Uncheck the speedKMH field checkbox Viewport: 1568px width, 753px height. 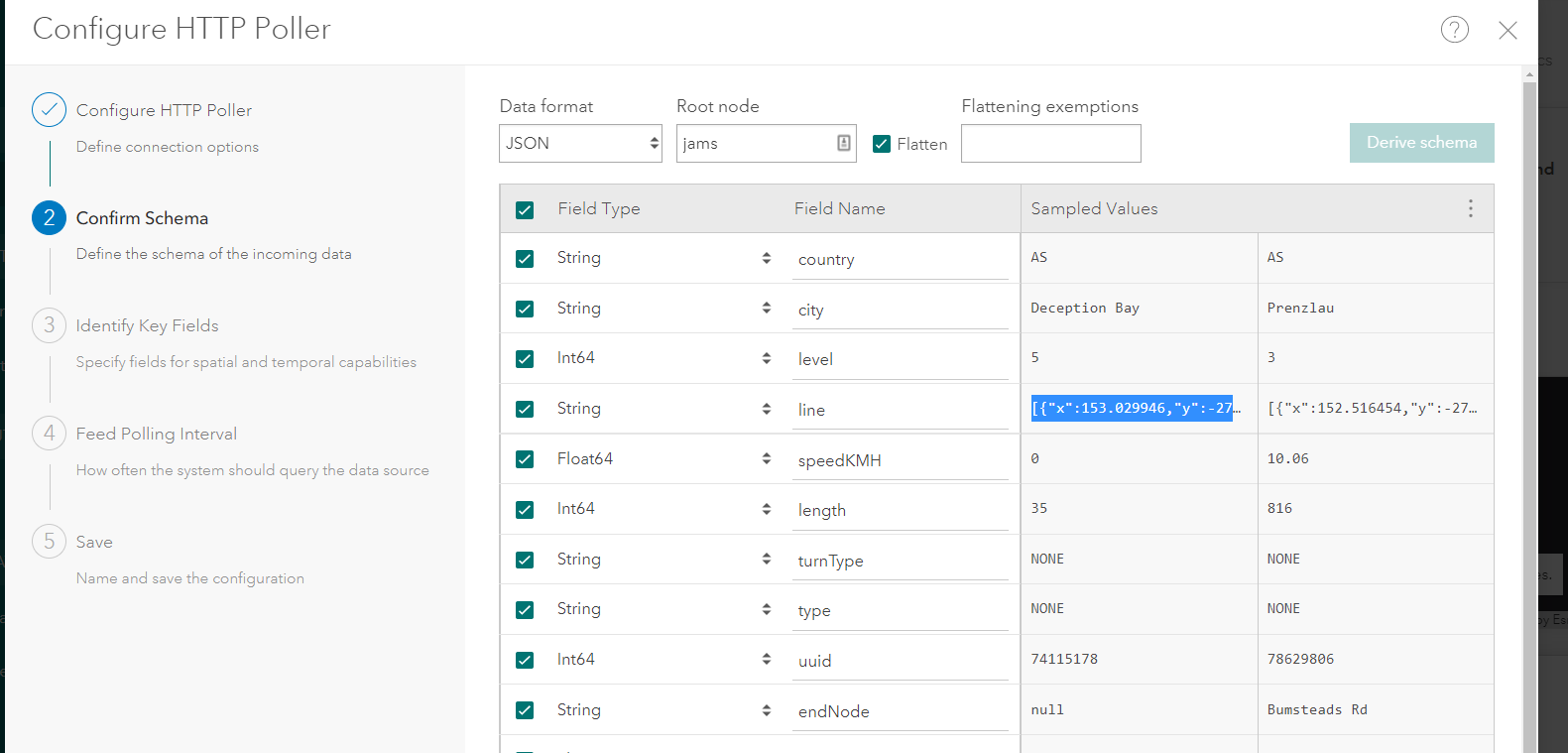(525, 459)
